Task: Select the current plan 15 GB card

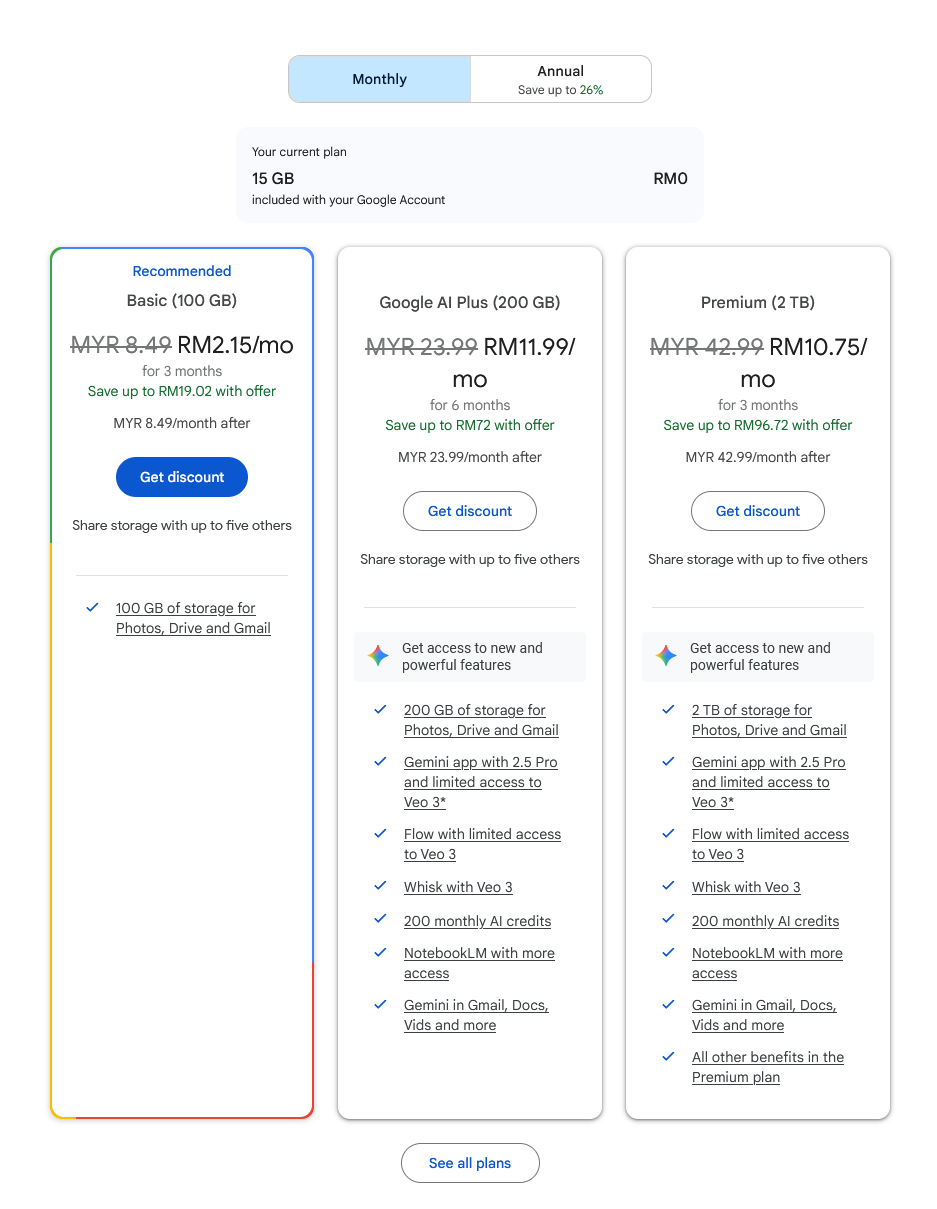Action: pyautogui.click(x=470, y=175)
